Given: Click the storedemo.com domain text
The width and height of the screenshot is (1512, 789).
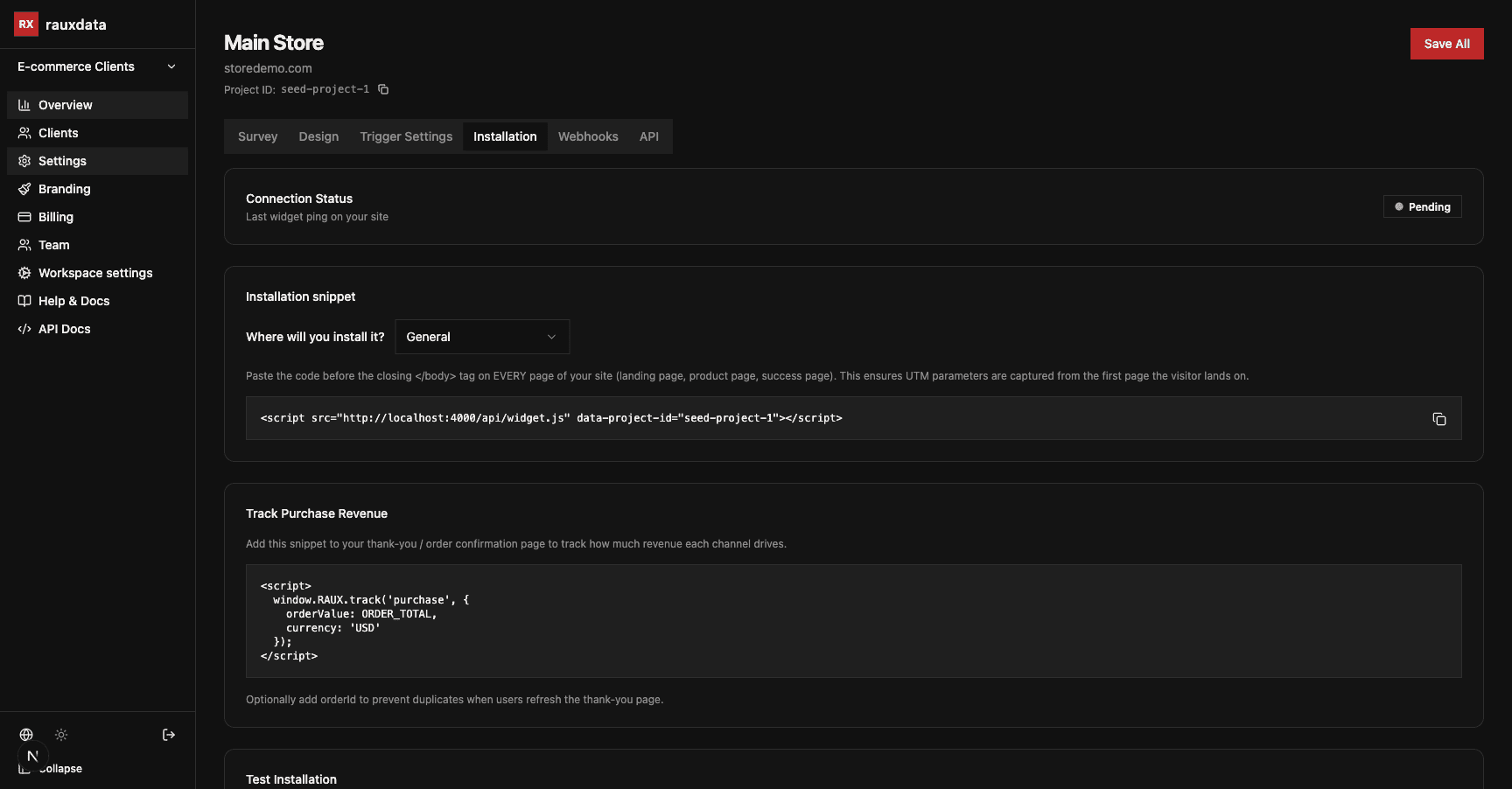Looking at the screenshot, I should (268, 68).
